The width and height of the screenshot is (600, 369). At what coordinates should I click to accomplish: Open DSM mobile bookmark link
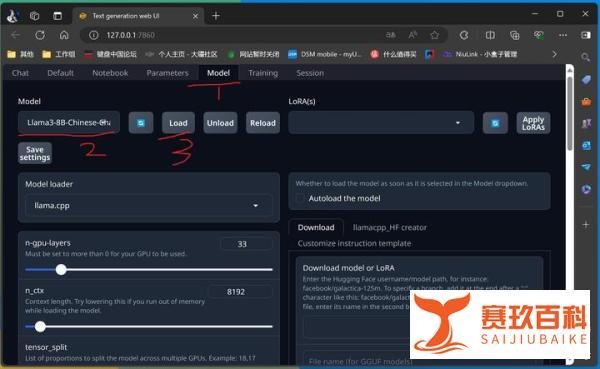point(325,54)
